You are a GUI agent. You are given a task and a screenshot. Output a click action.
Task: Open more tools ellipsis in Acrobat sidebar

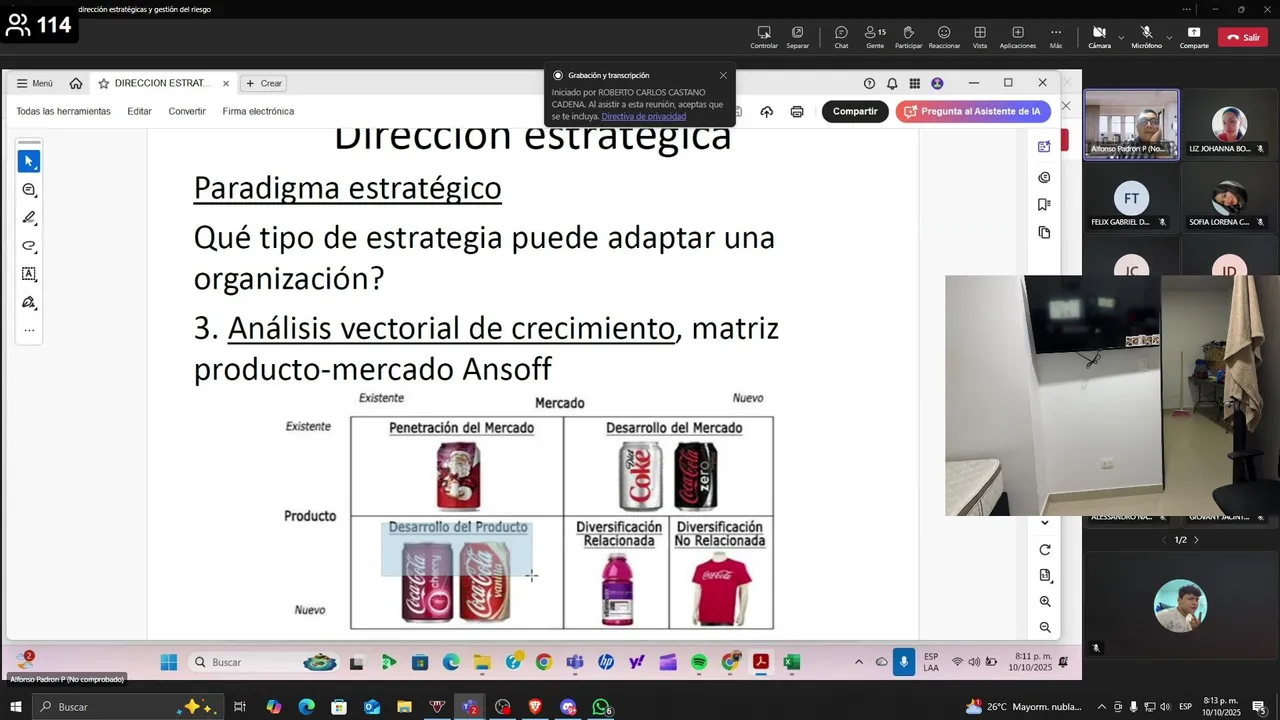point(28,330)
